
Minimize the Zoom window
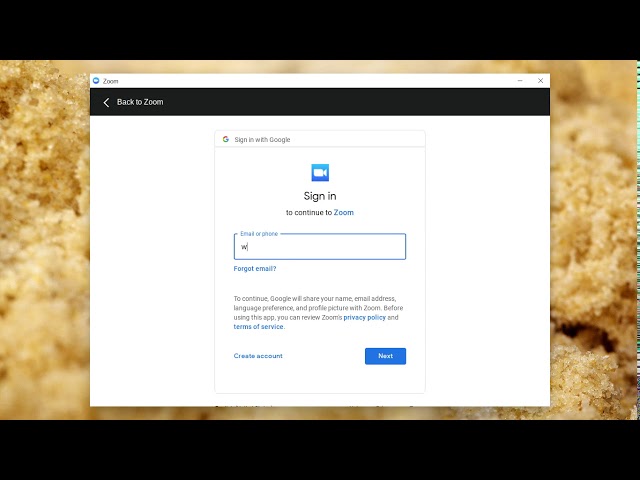pos(520,81)
